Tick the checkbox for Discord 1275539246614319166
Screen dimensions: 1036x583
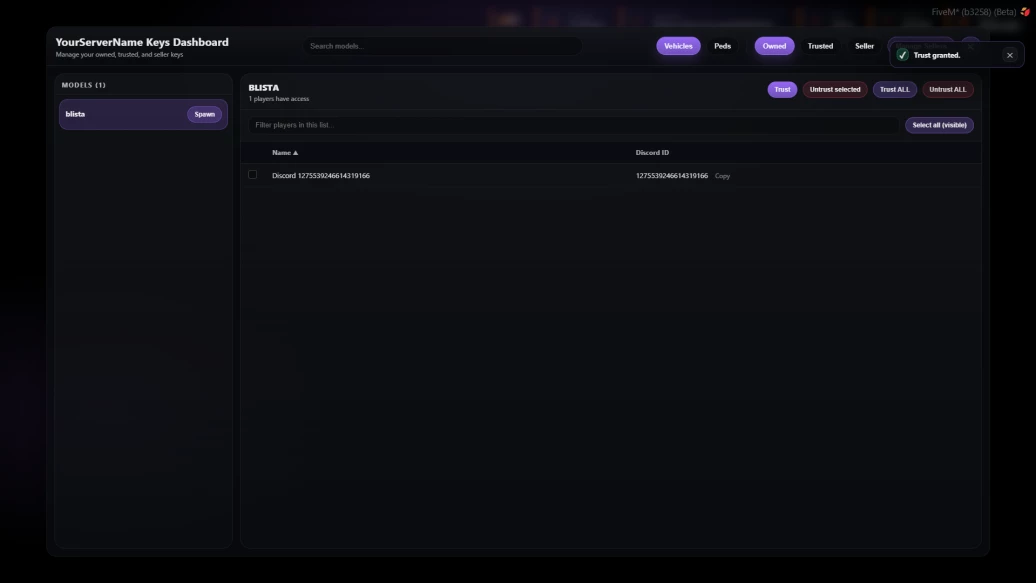click(x=252, y=175)
